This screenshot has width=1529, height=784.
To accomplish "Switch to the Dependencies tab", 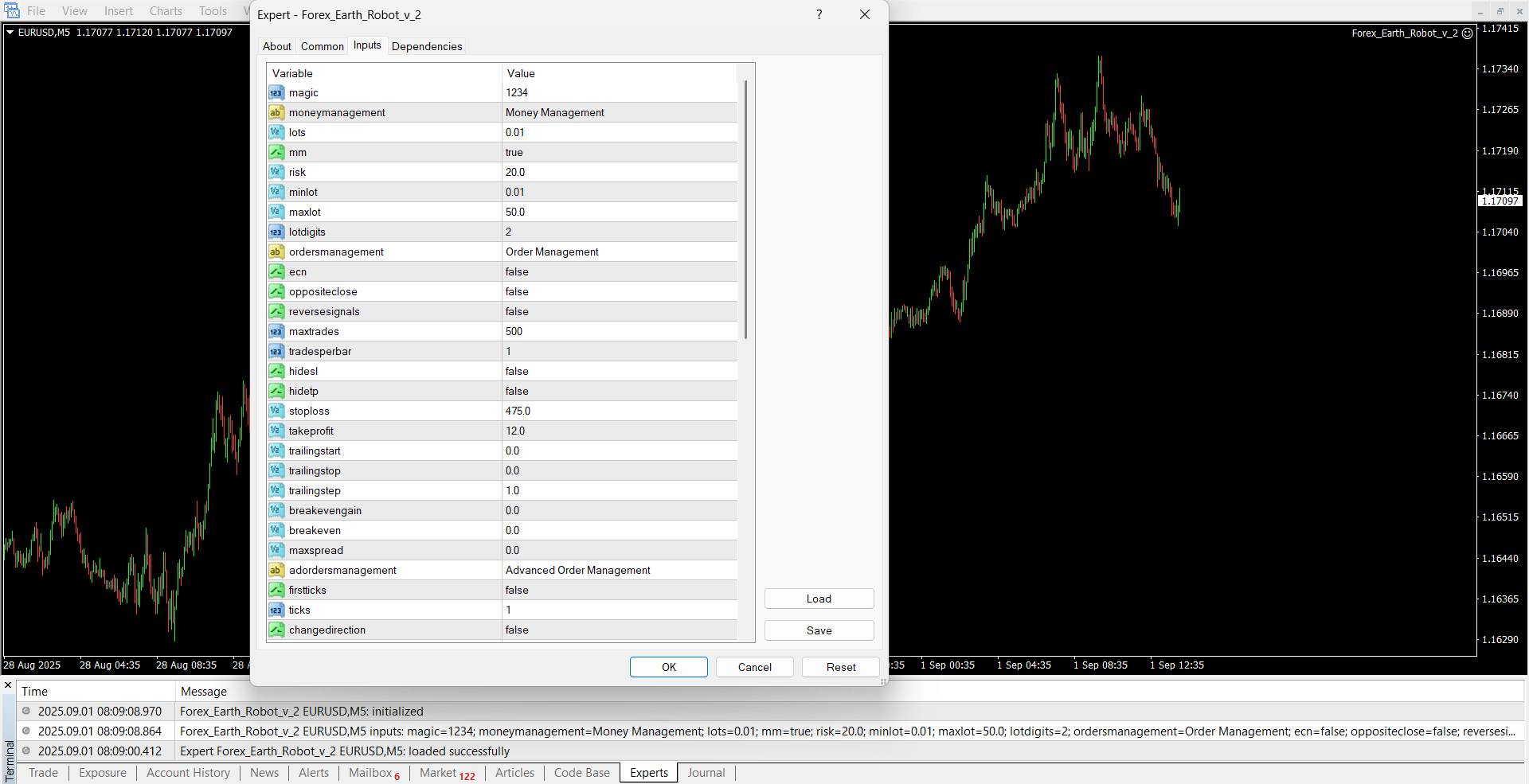I will click(427, 46).
